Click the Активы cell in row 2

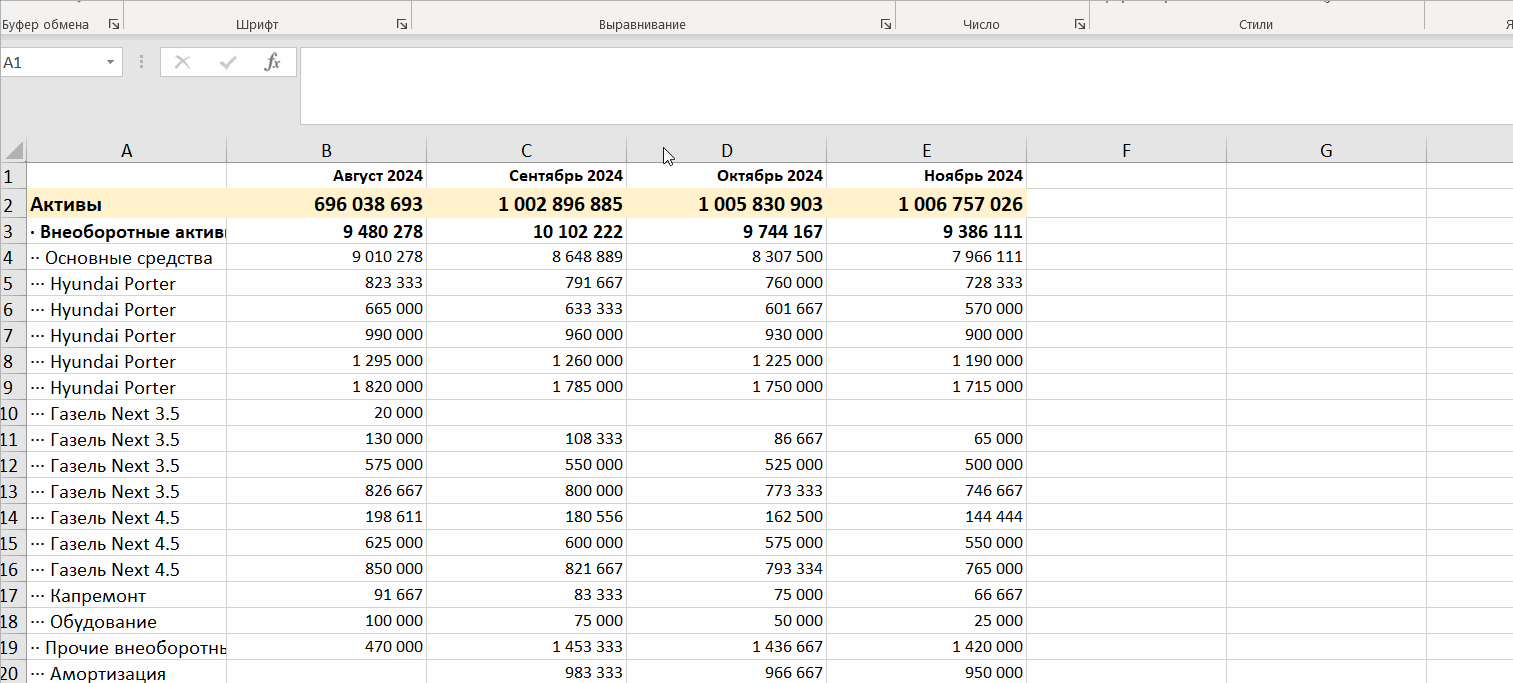click(127, 204)
